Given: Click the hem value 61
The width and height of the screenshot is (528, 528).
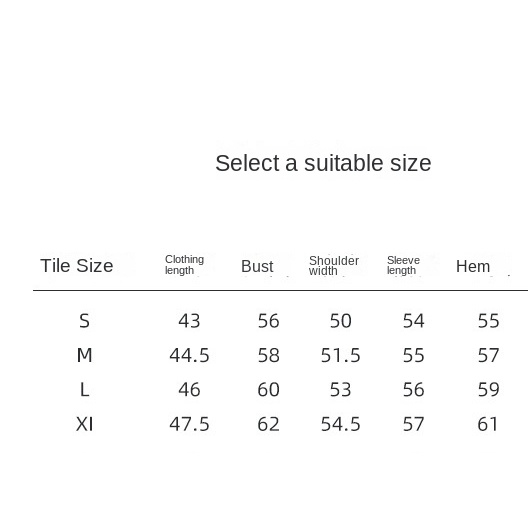Looking at the screenshot, I should click(488, 424).
